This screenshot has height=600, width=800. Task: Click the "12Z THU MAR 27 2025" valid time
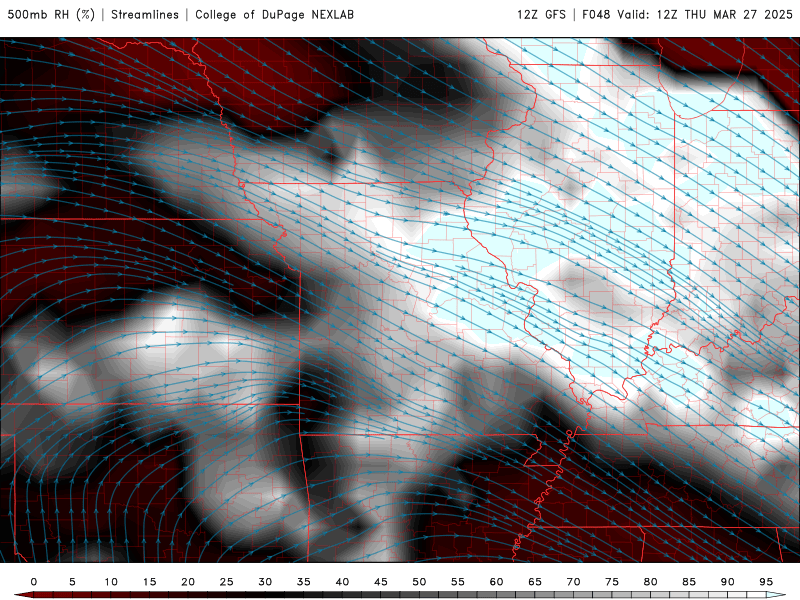tap(724, 14)
